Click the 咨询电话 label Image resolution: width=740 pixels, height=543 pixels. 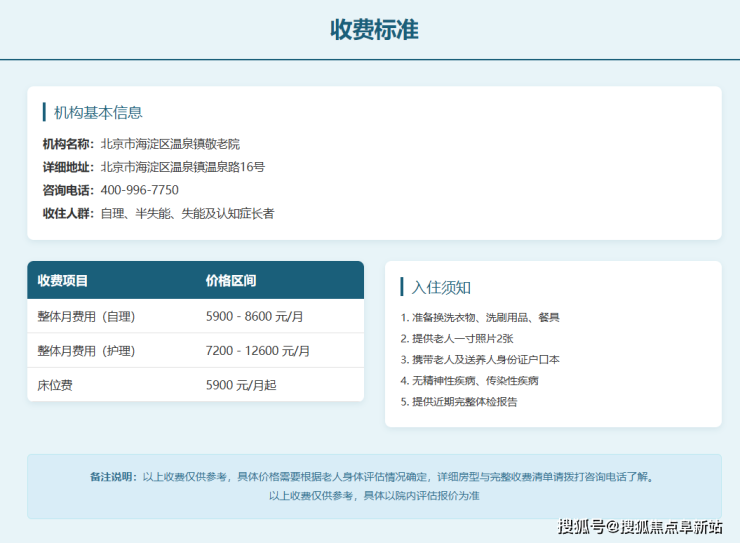click(68, 190)
